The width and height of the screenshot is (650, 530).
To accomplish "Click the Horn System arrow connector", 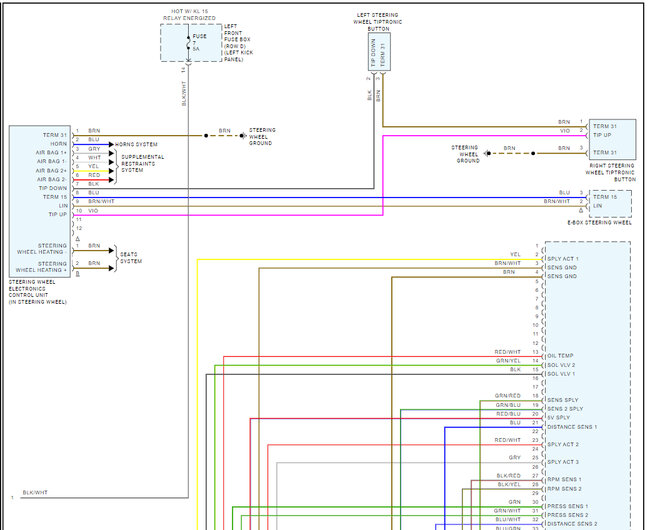I will [110, 145].
